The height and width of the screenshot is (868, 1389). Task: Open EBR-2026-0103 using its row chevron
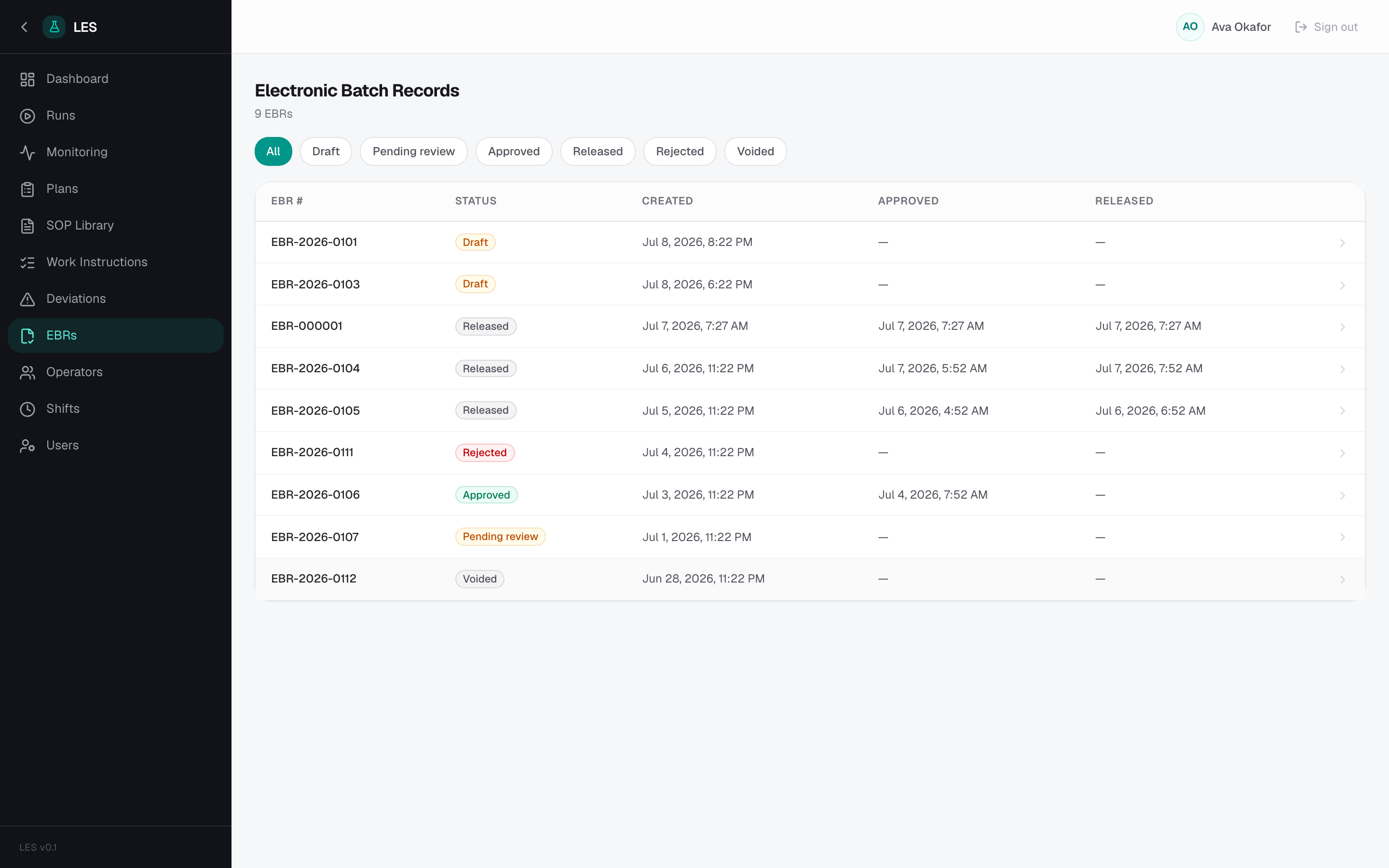pyautogui.click(x=1343, y=285)
